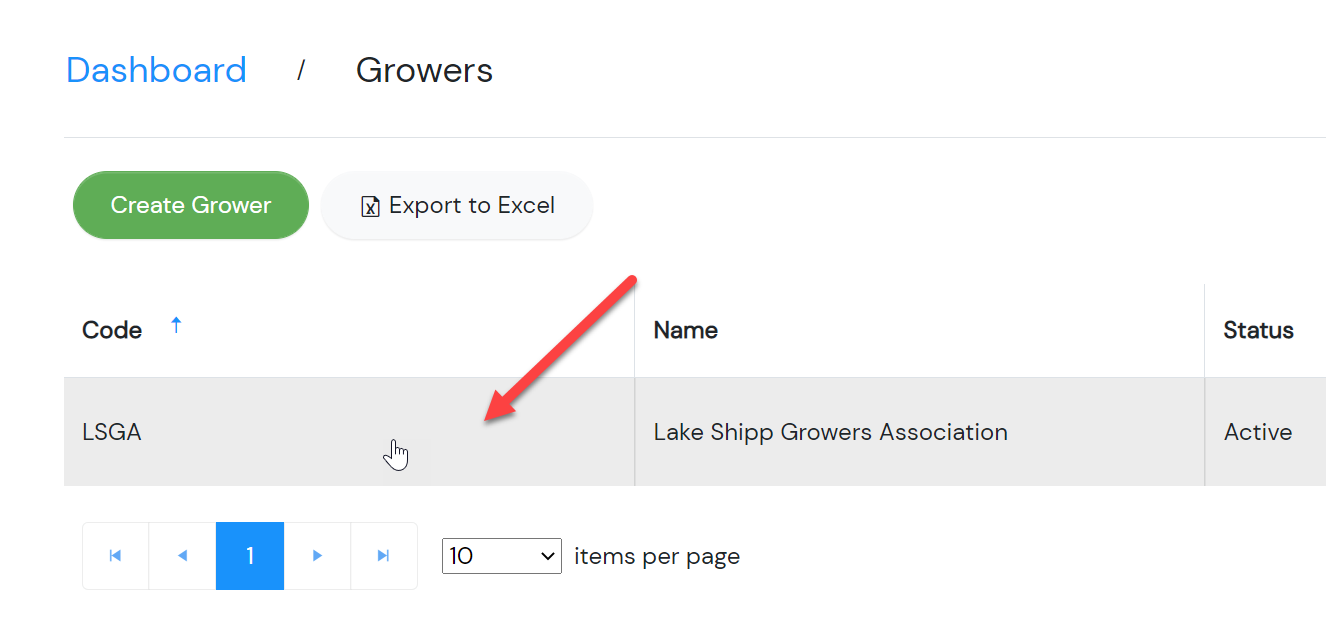
Task: Click the Excel file icon
Action: (x=370, y=207)
